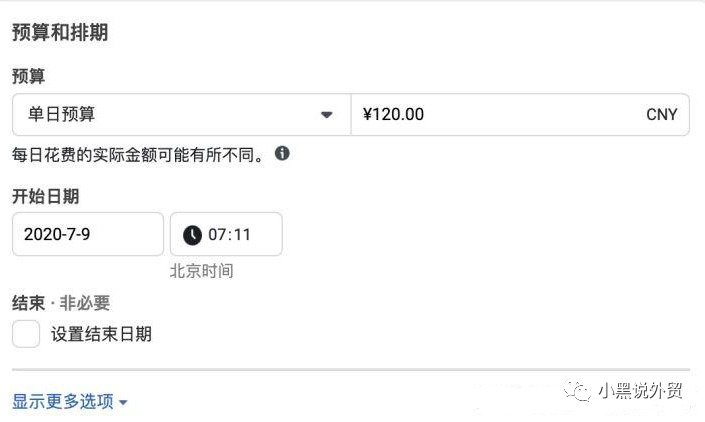Click the small arrow after 显示更多选项
705x422 pixels.
[x=123, y=402]
